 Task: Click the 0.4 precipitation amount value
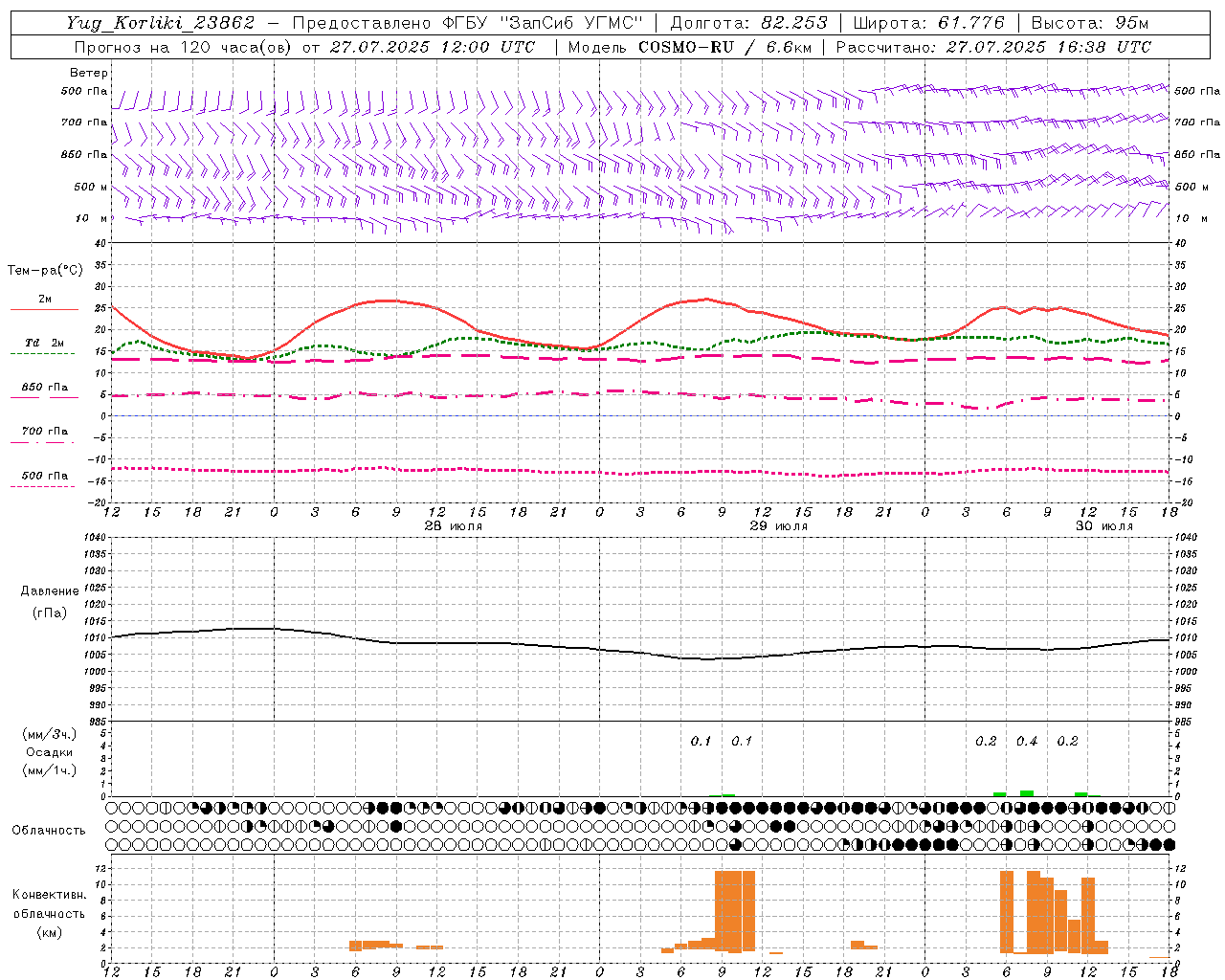(1027, 741)
